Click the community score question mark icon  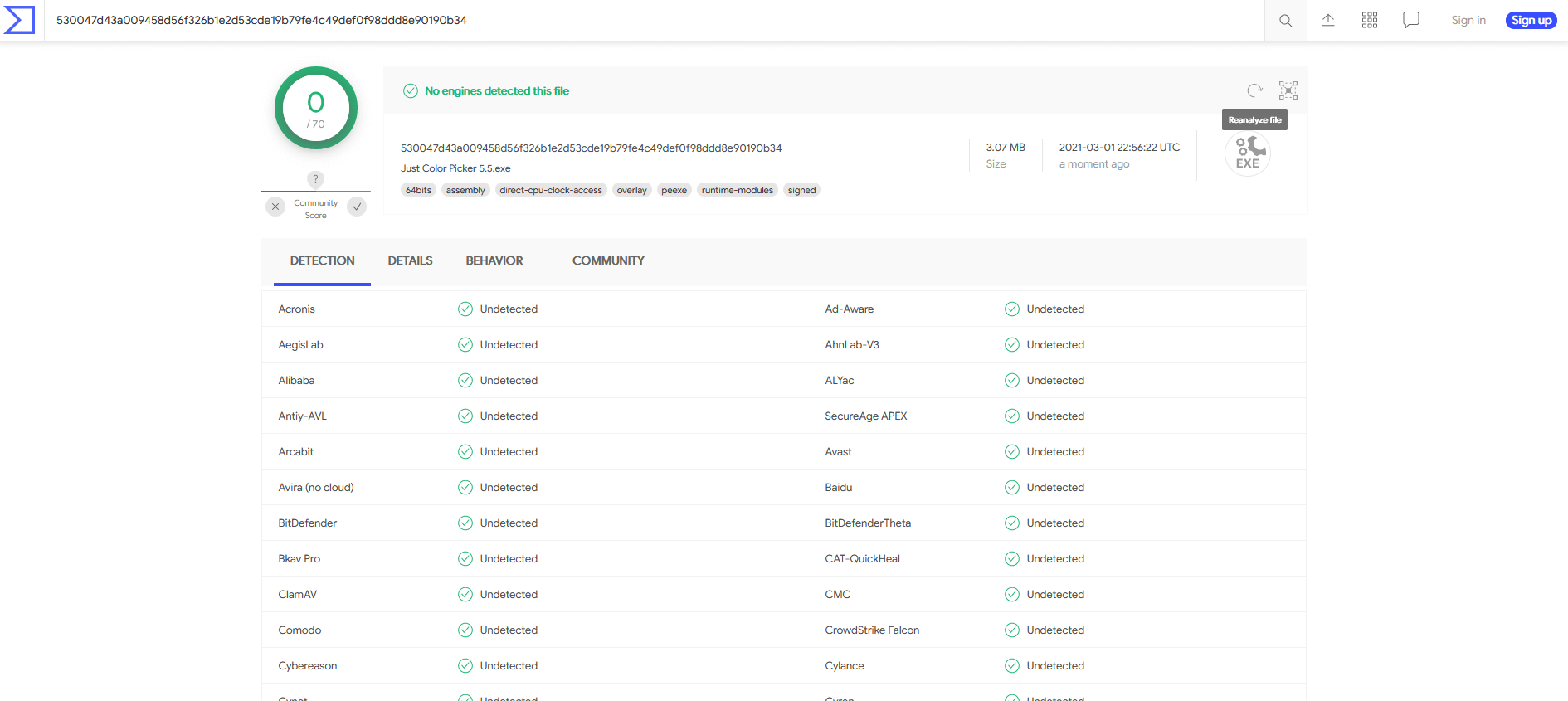click(315, 178)
